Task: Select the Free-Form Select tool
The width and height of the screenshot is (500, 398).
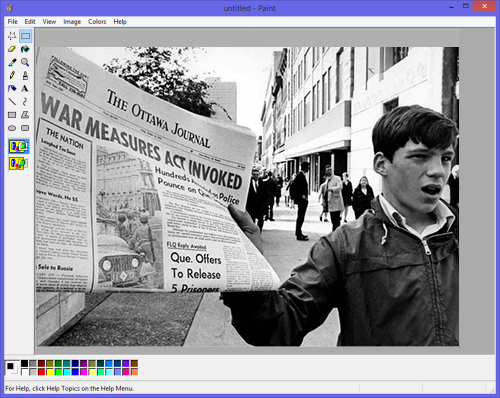Action: point(12,36)
